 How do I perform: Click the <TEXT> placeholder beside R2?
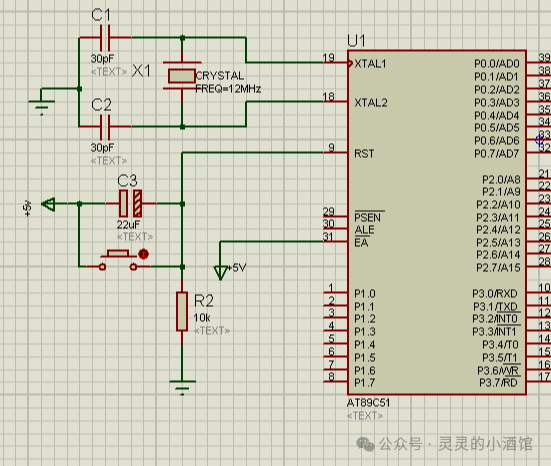coord(212,331)
